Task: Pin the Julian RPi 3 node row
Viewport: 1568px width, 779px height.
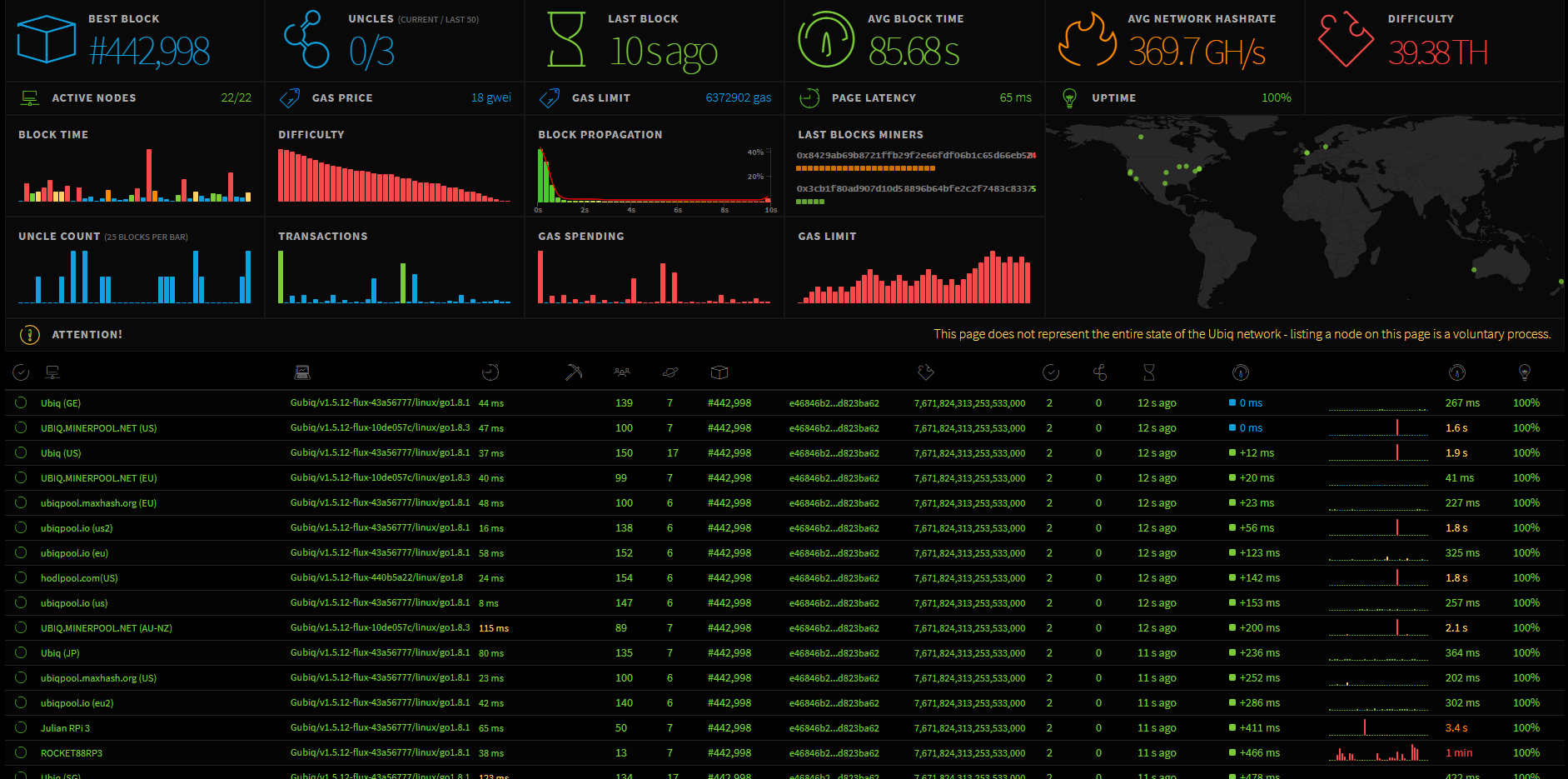Action: tap(21, 727)
